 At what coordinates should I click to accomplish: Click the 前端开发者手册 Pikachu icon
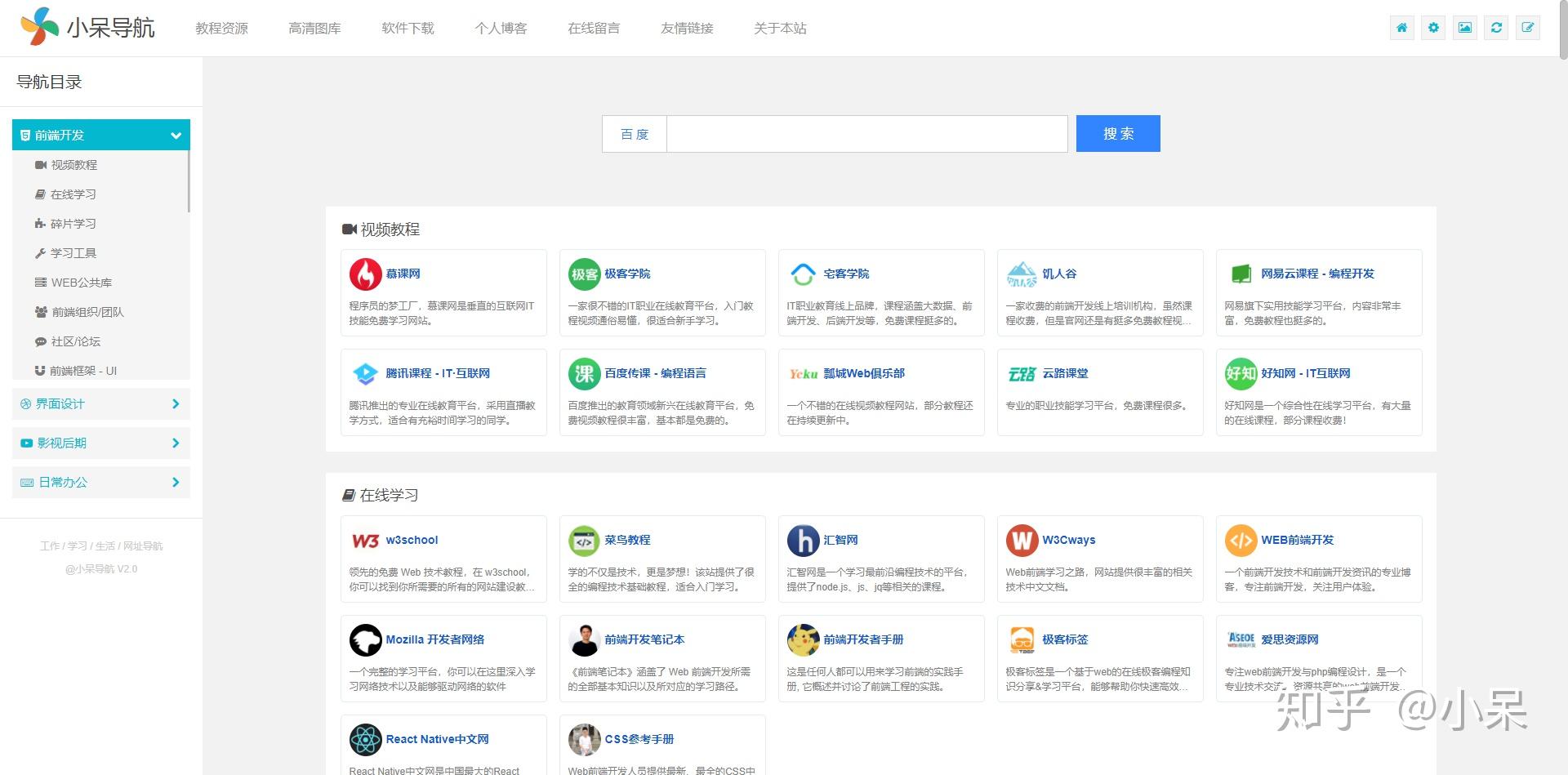pos(804,640)
